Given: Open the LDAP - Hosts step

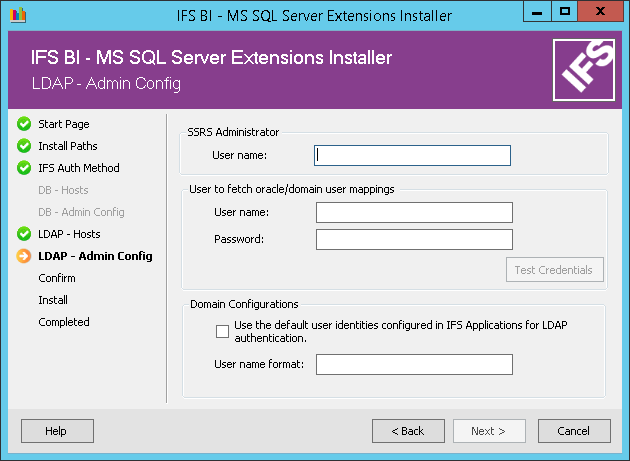Looking at the screenshot, I should point(69,234).
